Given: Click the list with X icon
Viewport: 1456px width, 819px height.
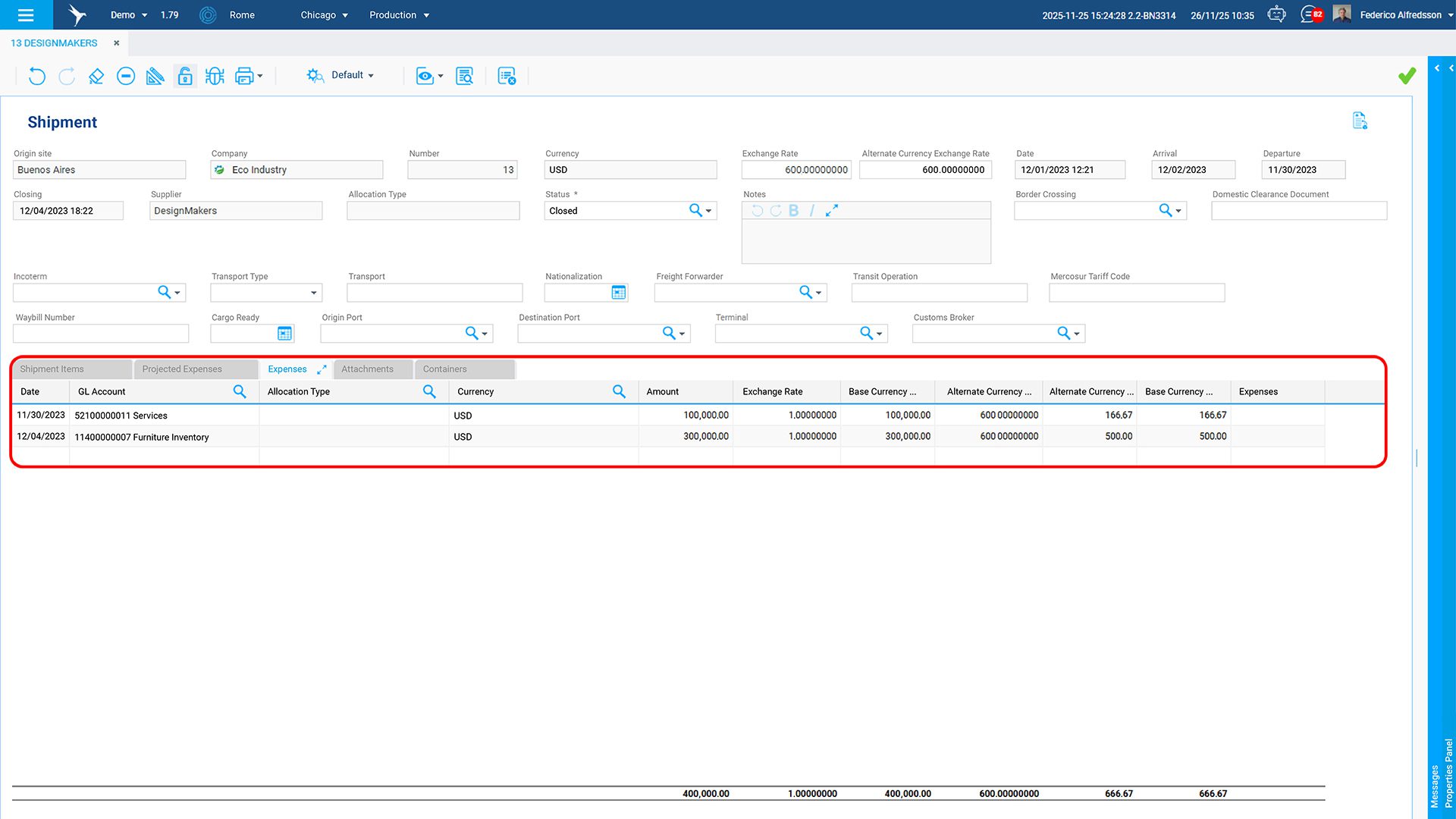Looking at the screenshot, I should tap(506, 76).
